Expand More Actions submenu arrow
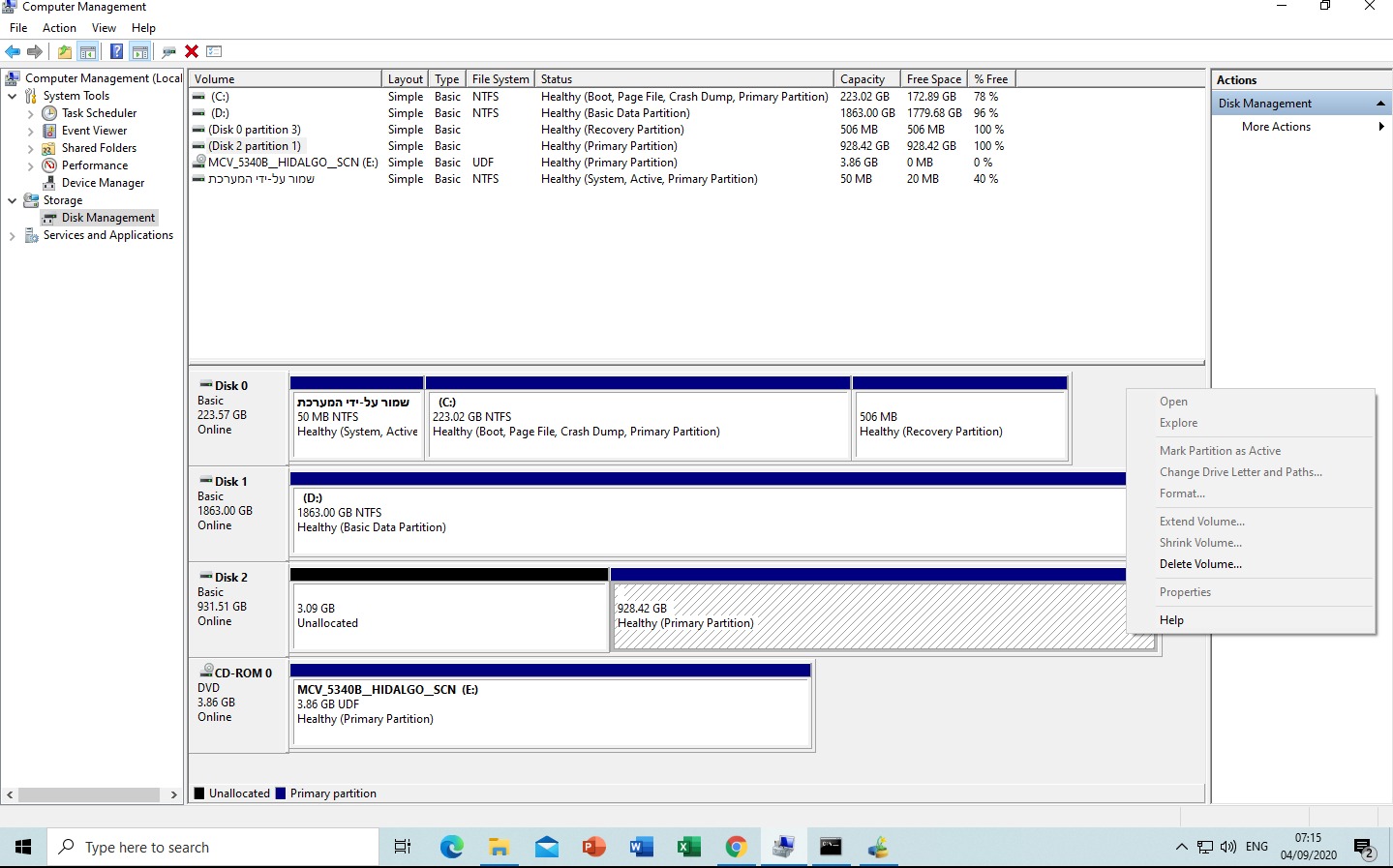Screen dimensions: 1393x868 1381,127
